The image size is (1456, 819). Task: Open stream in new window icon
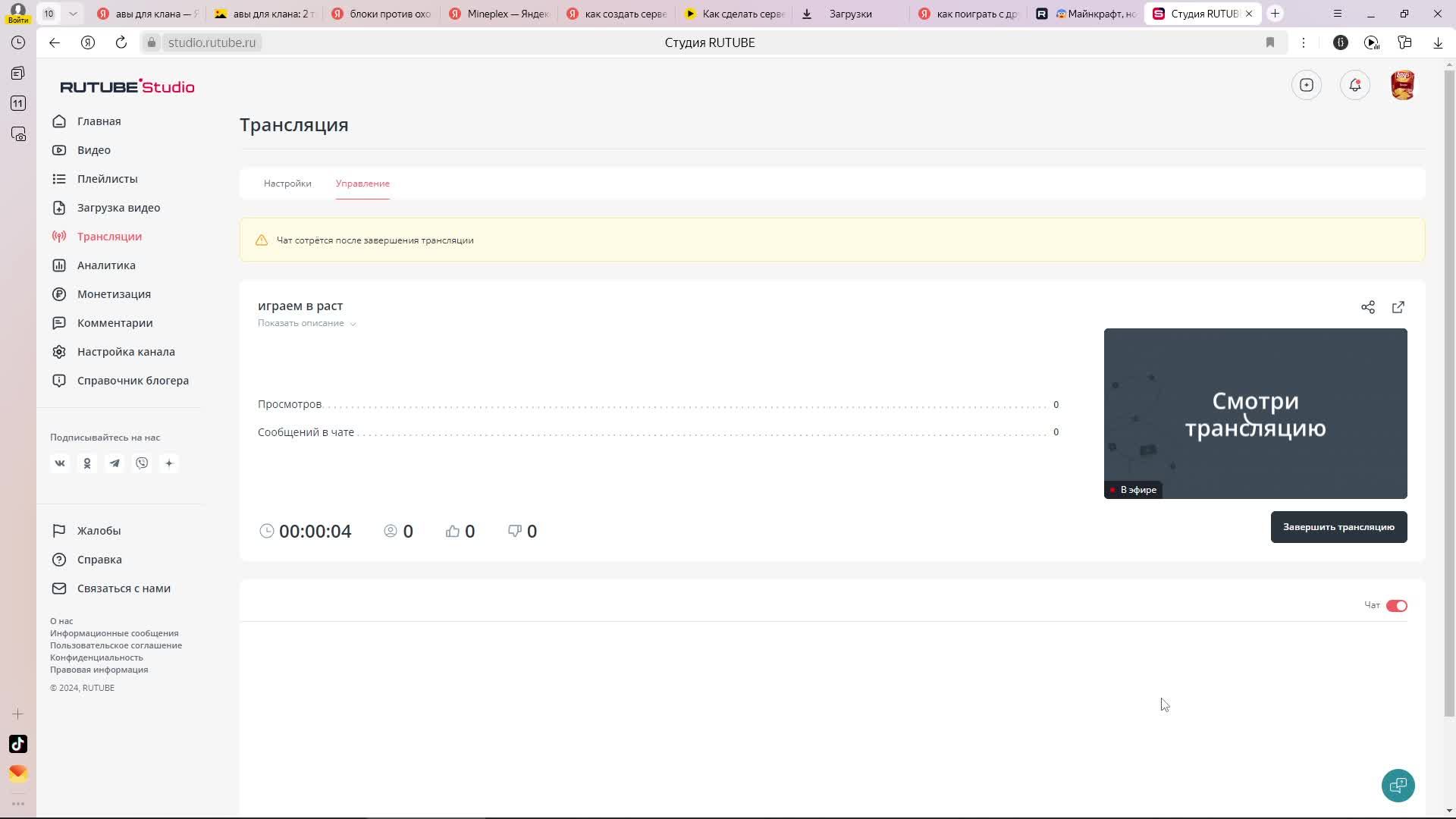[x=1398, y=307]
